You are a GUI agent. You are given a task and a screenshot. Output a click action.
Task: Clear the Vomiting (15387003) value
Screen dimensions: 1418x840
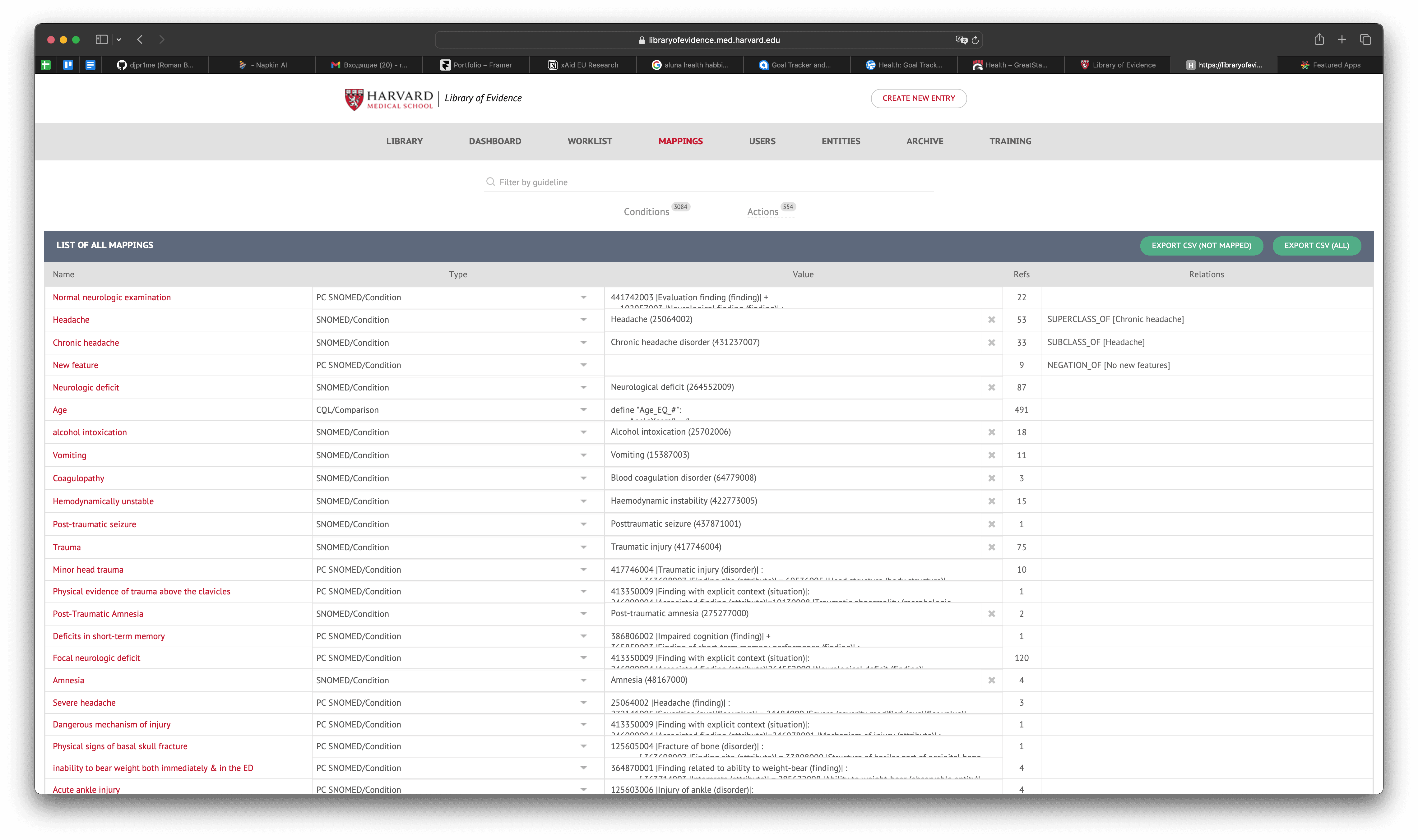(991, 455)
